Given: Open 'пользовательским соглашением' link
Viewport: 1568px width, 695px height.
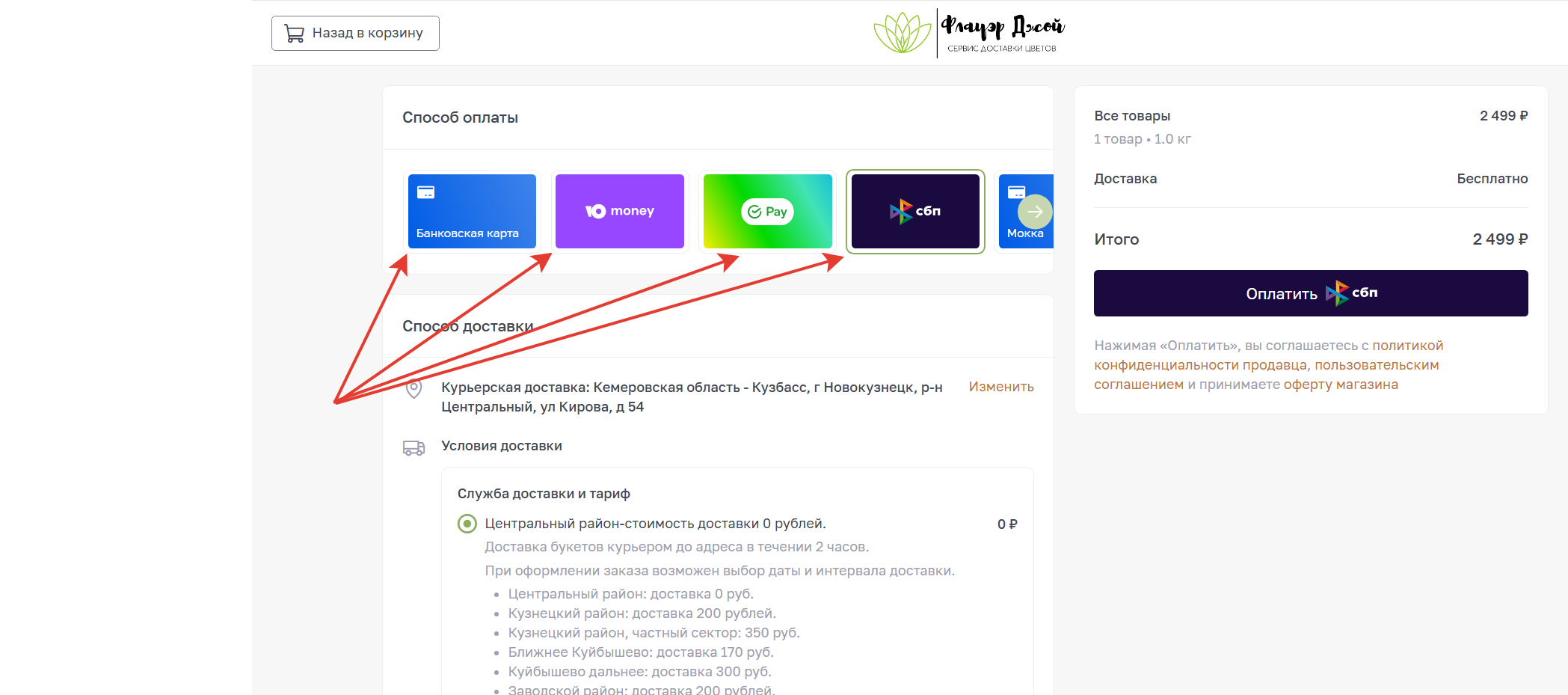Looking at the screenshot, I should (1266, 375).
